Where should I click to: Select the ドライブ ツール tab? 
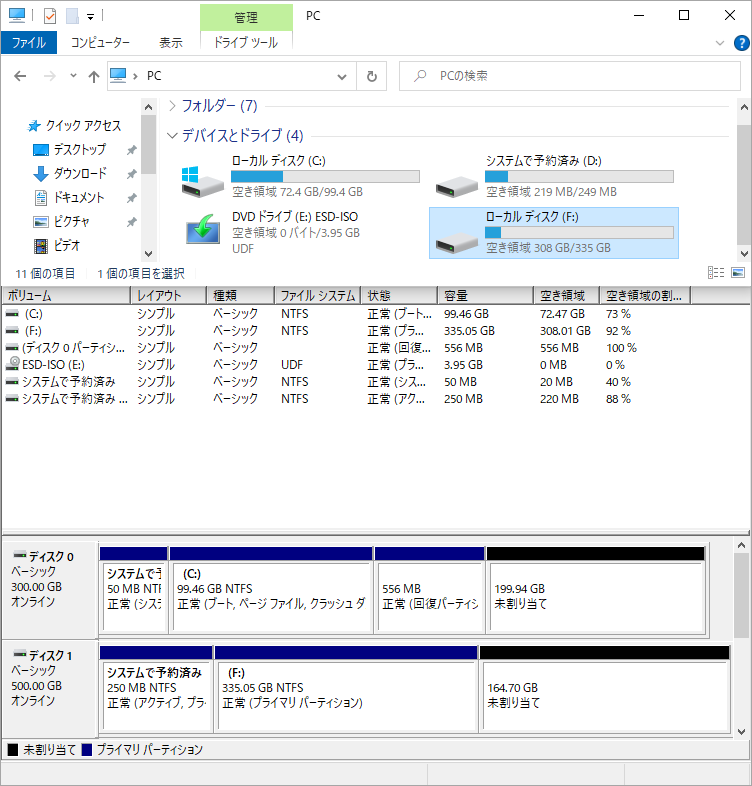click(x=246, y=43)
